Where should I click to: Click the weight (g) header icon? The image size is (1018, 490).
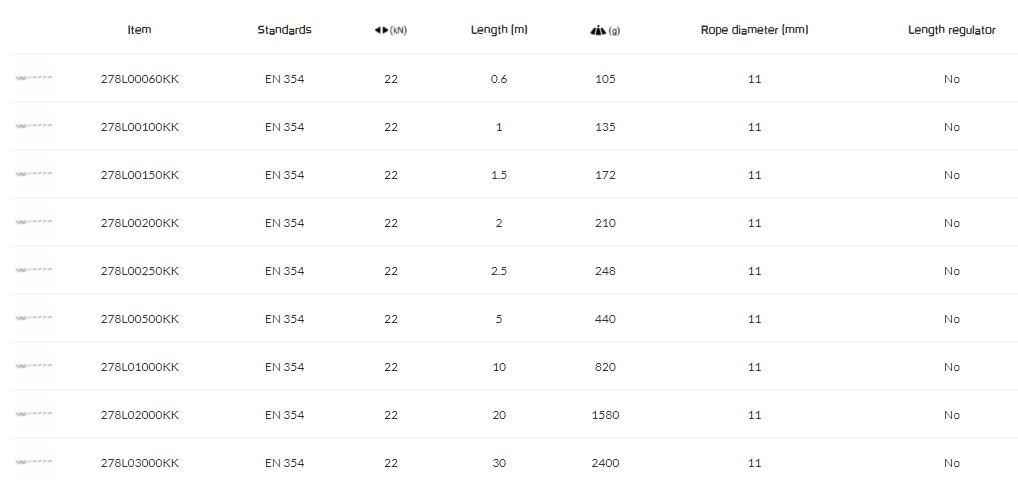598,30
